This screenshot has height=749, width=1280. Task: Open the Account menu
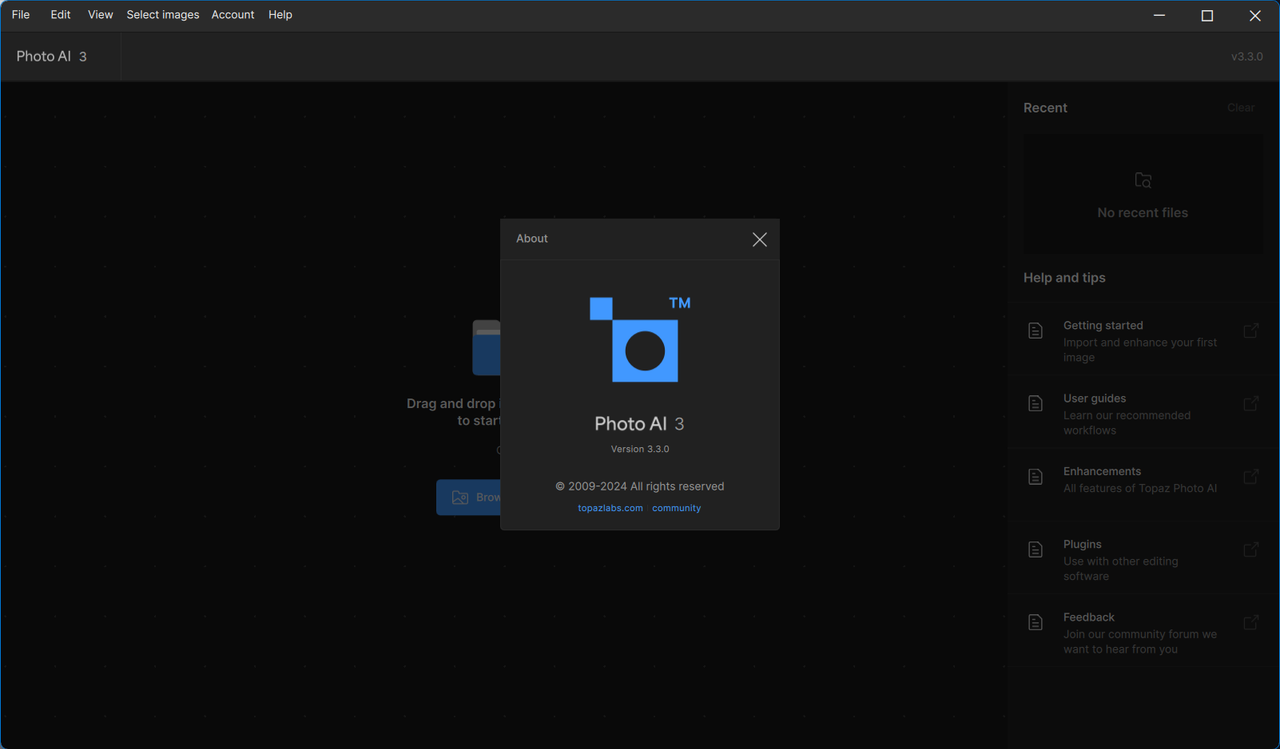[x=233, y=15]
